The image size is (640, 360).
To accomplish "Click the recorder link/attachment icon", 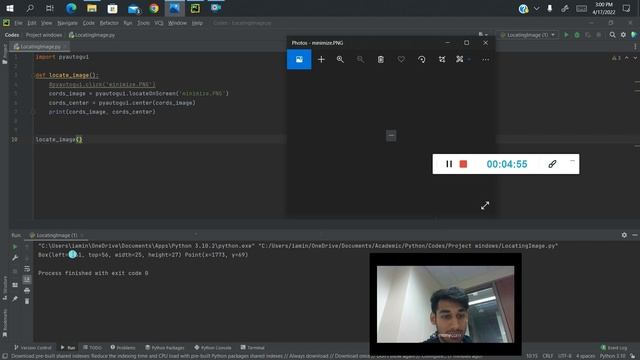I will tap(552, 164).
